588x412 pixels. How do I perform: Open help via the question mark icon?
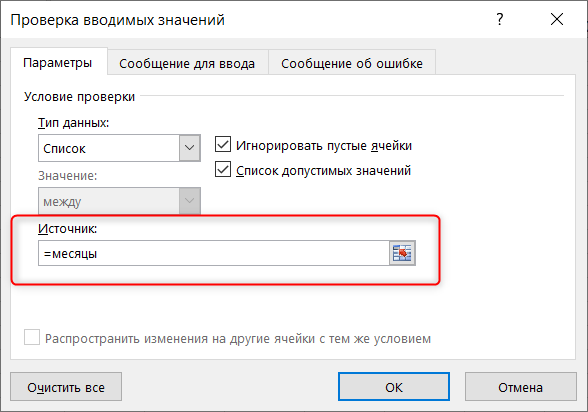click(x=500, y=19)
